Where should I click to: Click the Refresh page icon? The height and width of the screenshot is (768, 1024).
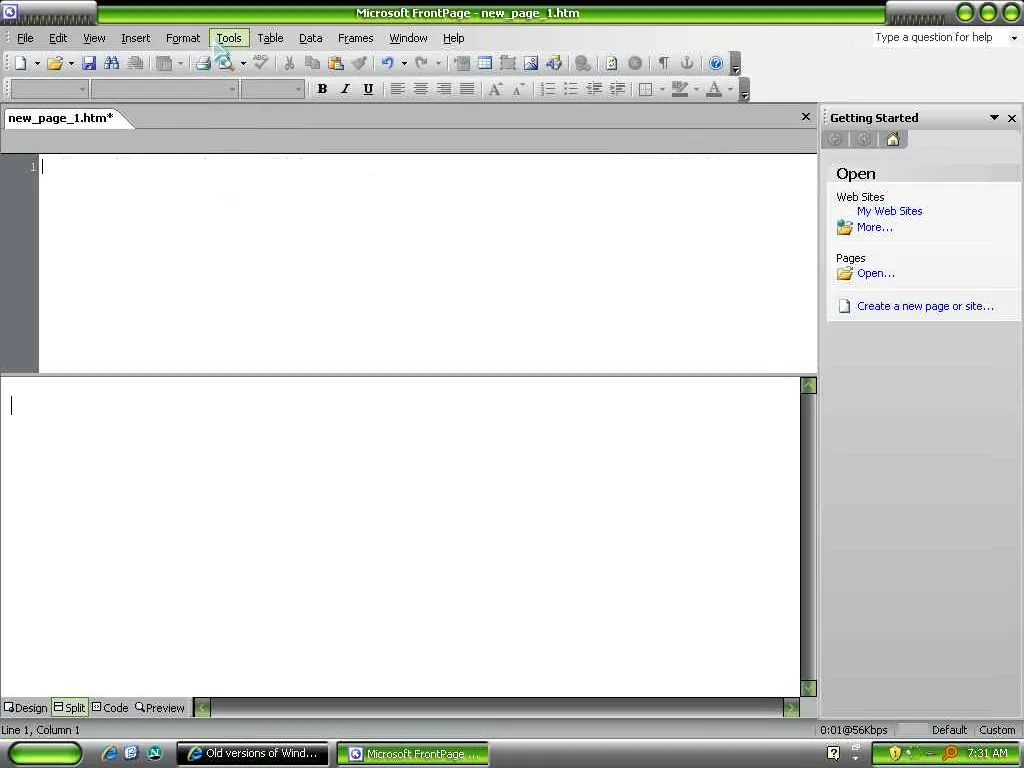point(611,63)
